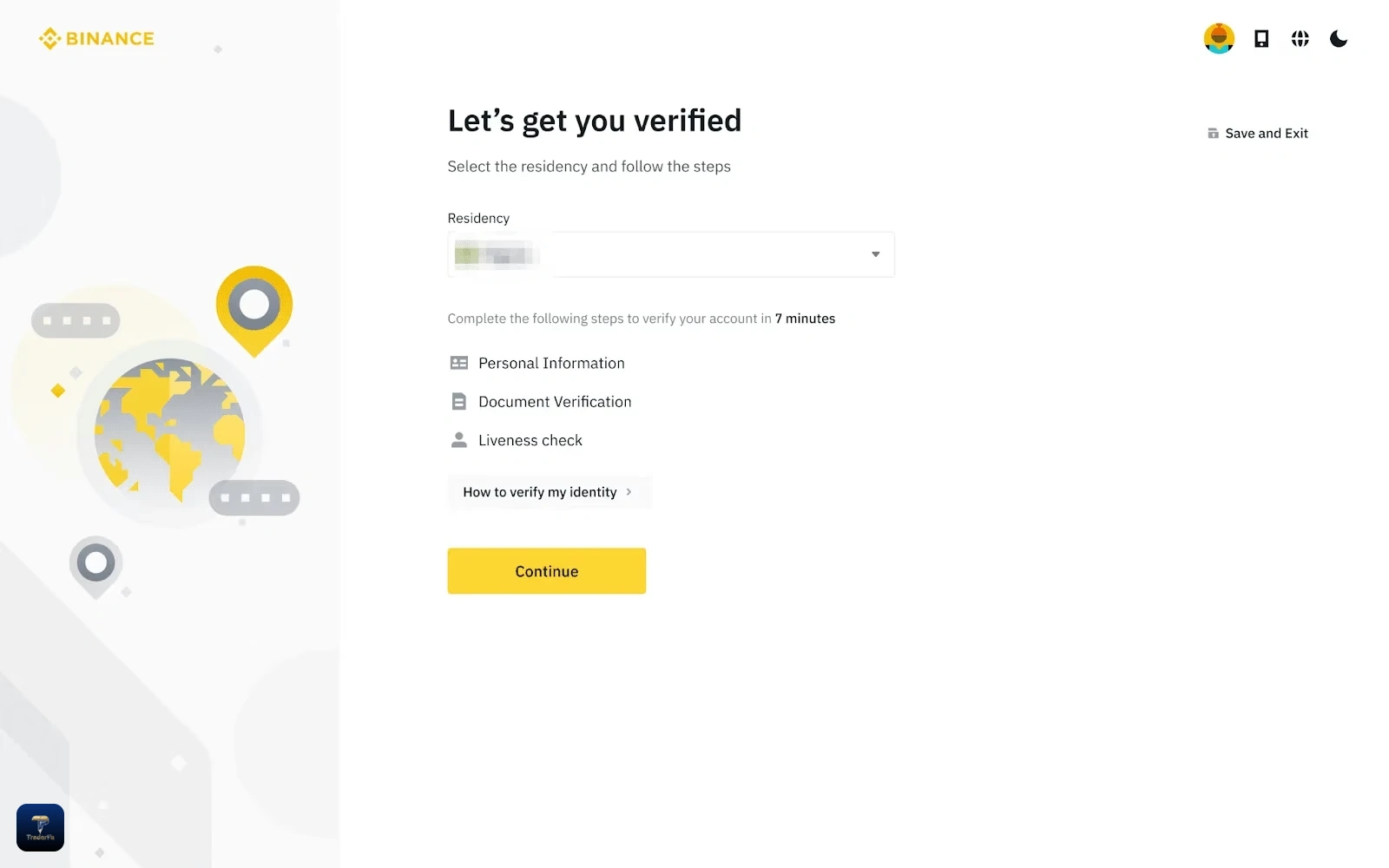Open the mobile app download icon
The height and width of the screenshot is (868, 1389).
pos(1261,38)
